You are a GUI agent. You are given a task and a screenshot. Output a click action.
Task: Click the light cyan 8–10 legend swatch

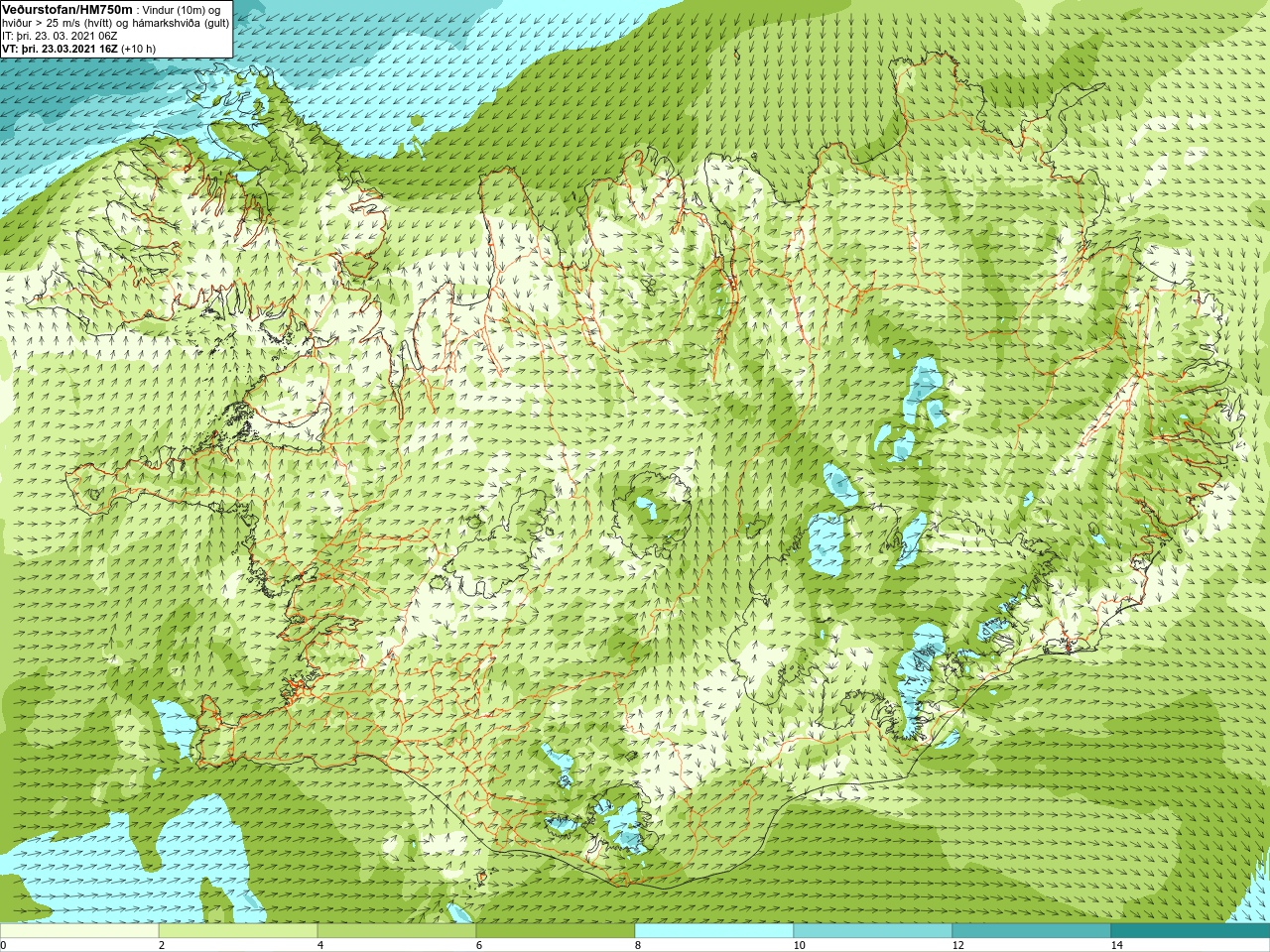714,931
